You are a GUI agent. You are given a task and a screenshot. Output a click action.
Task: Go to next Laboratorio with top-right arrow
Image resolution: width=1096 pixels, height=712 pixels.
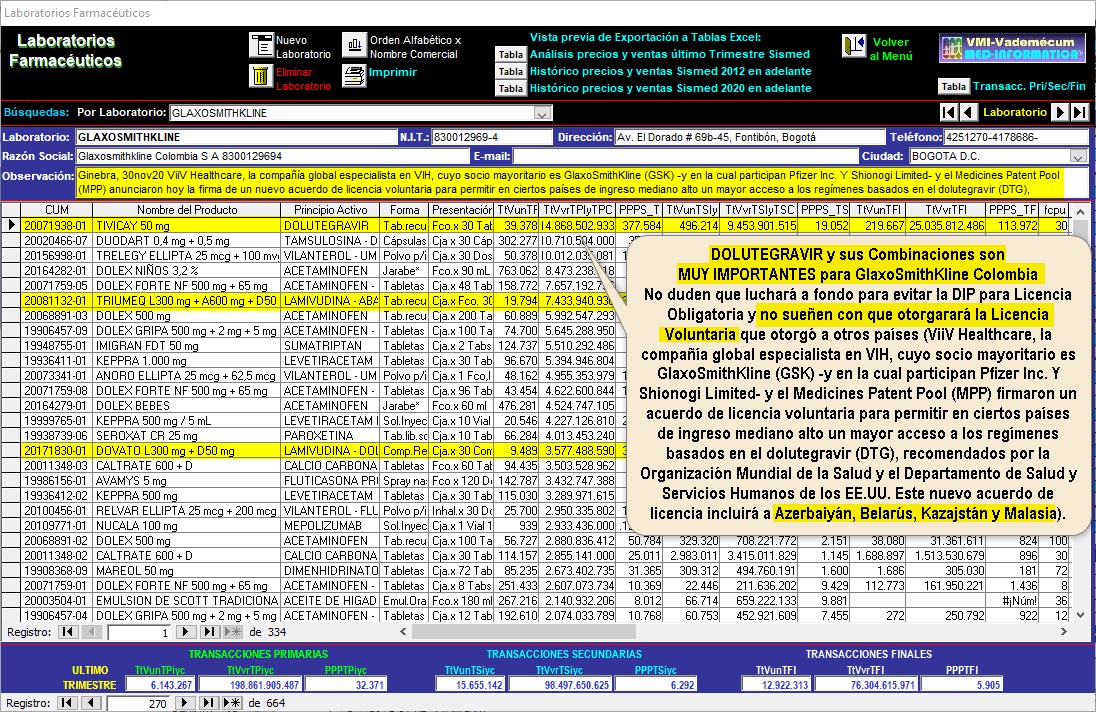[1061, 112]
